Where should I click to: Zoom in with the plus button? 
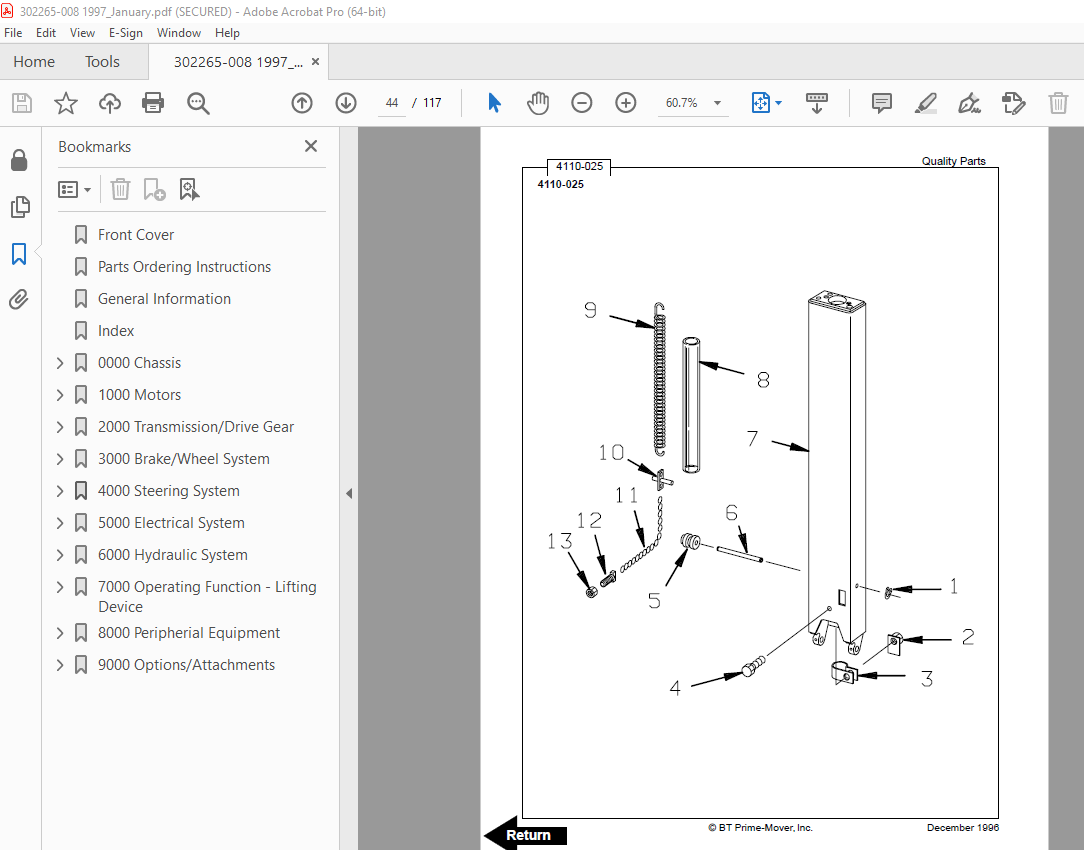(626, 103)
